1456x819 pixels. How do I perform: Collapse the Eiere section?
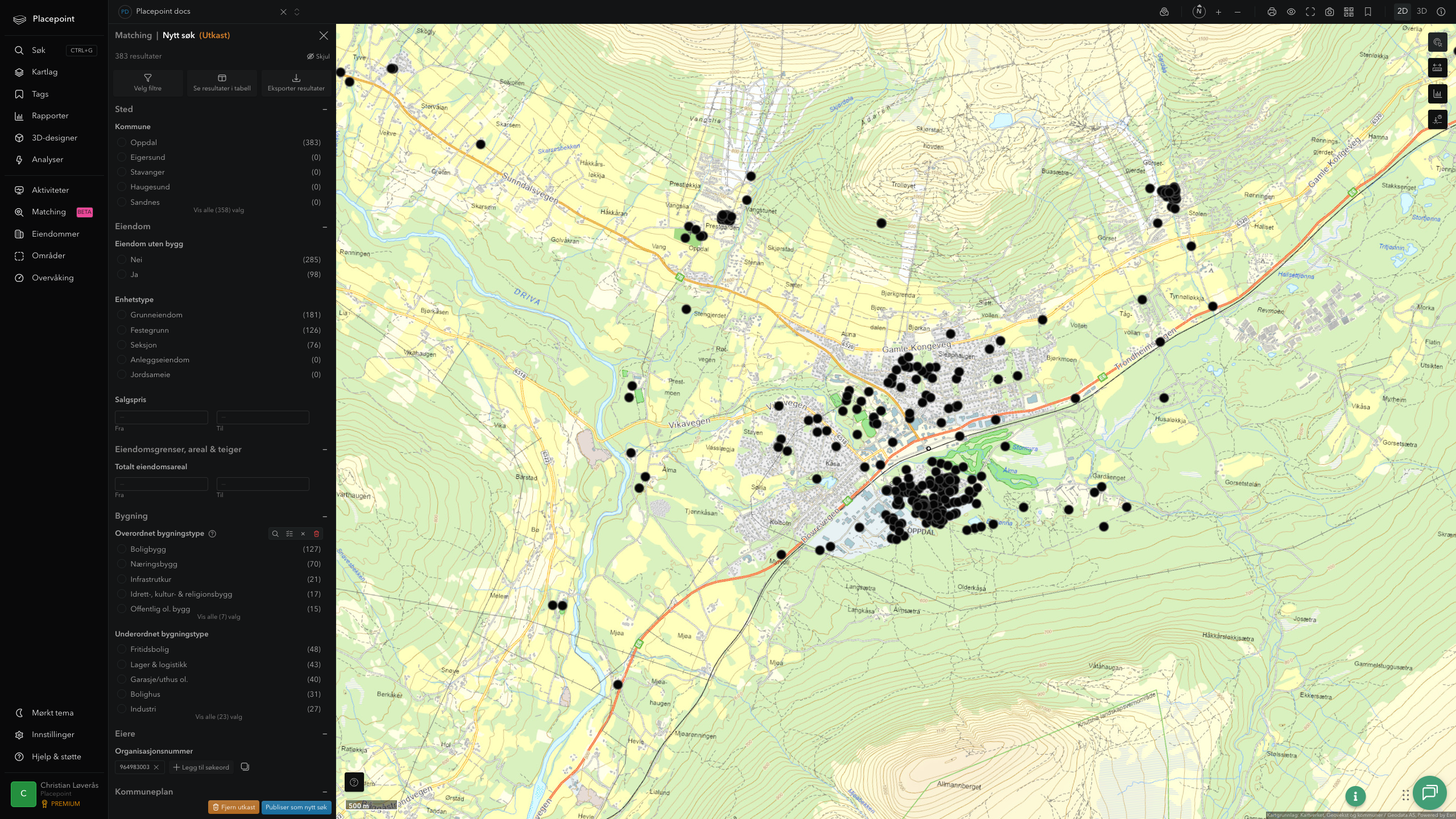coord(325,734)
